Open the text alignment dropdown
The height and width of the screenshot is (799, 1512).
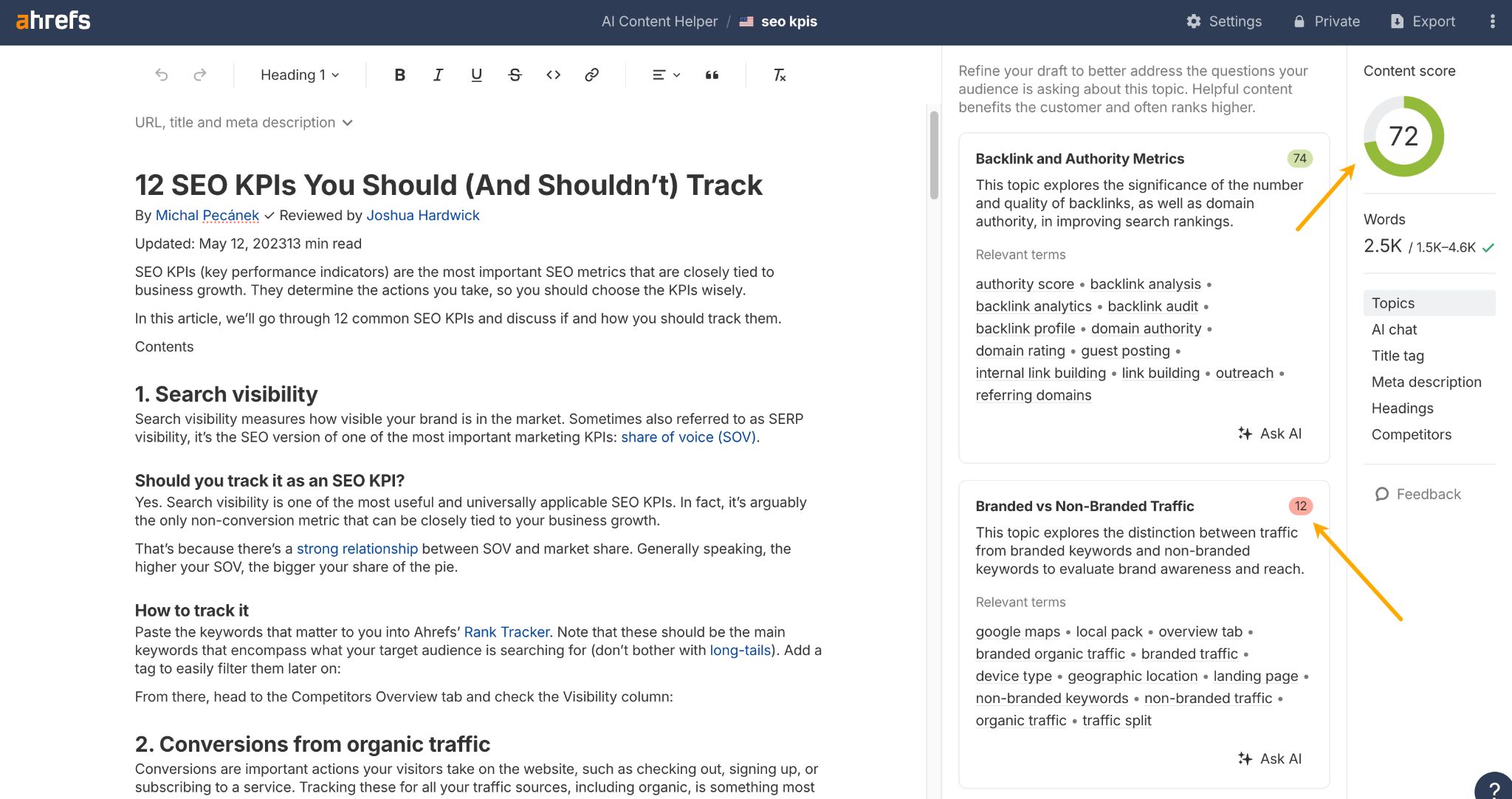click(x=665, y=74)
